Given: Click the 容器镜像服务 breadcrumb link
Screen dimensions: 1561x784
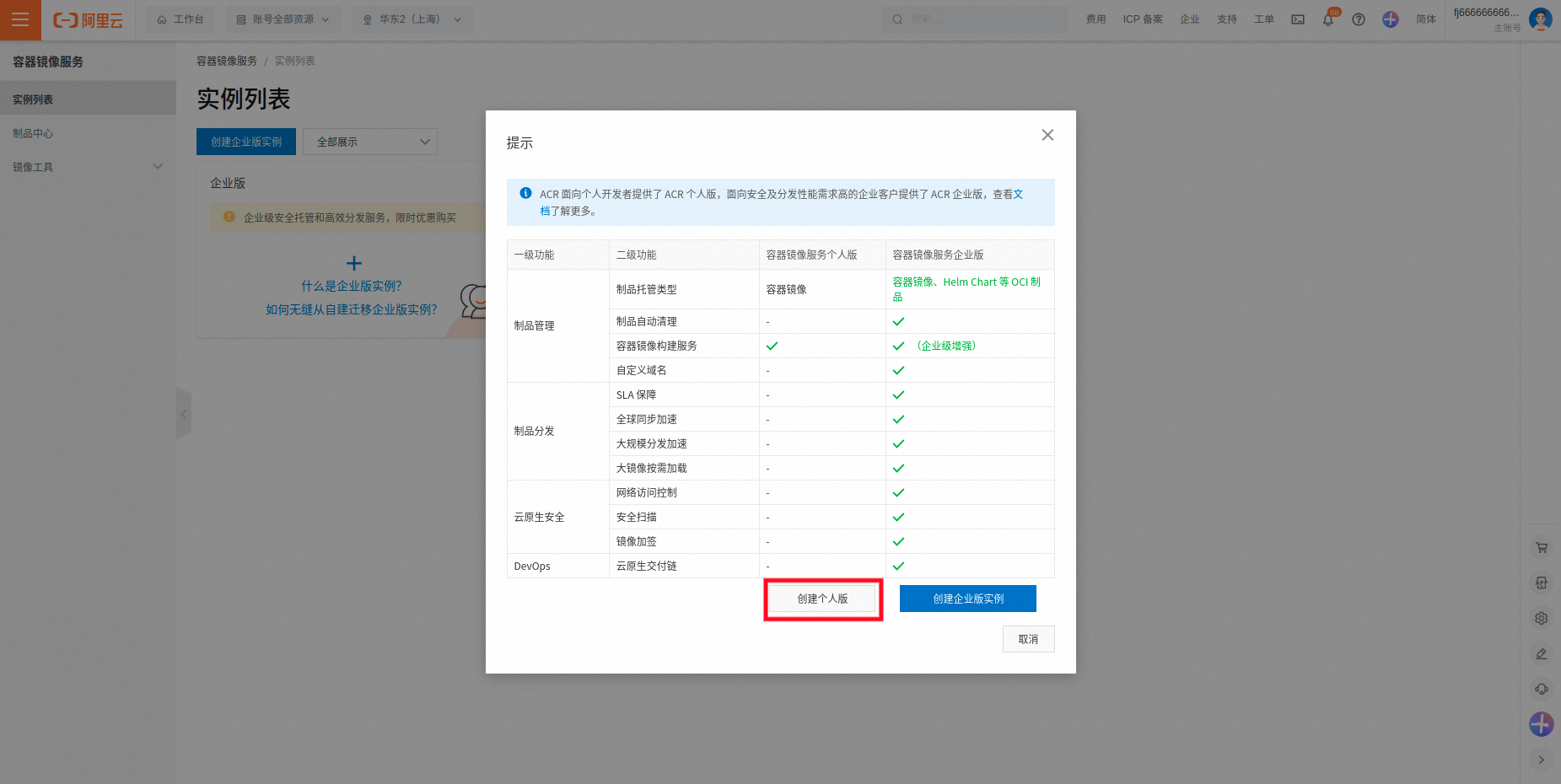Looking at the screenshot, I should coord(227,61).
